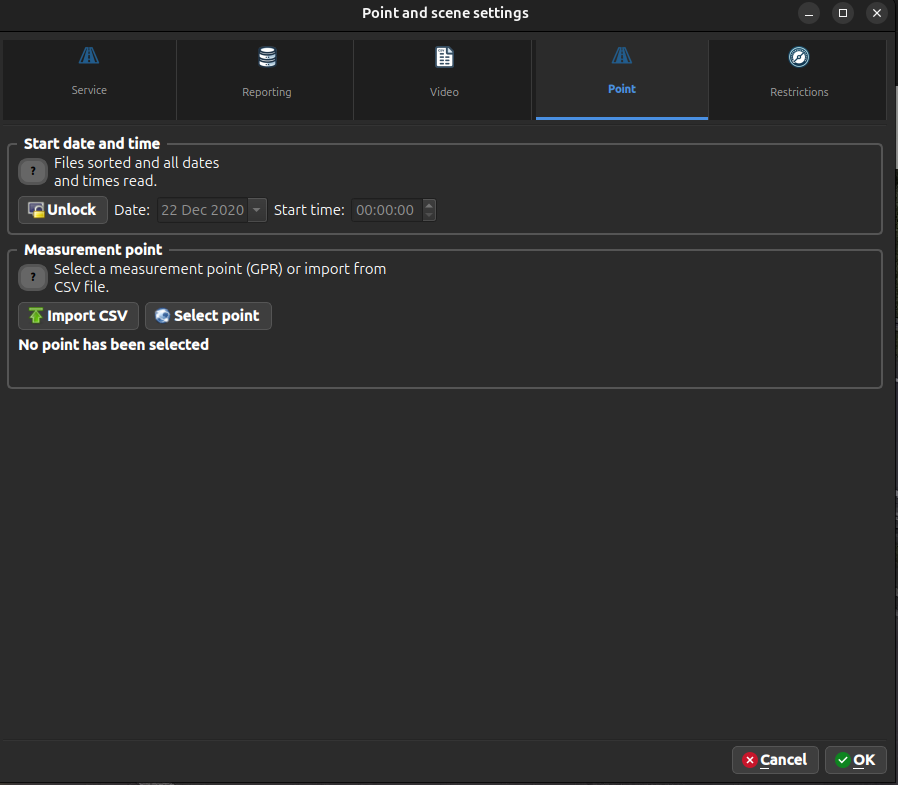The image size is (898, 785).
Task: Expand the Date dropdown arrow
Action: (x=257, y=210)
